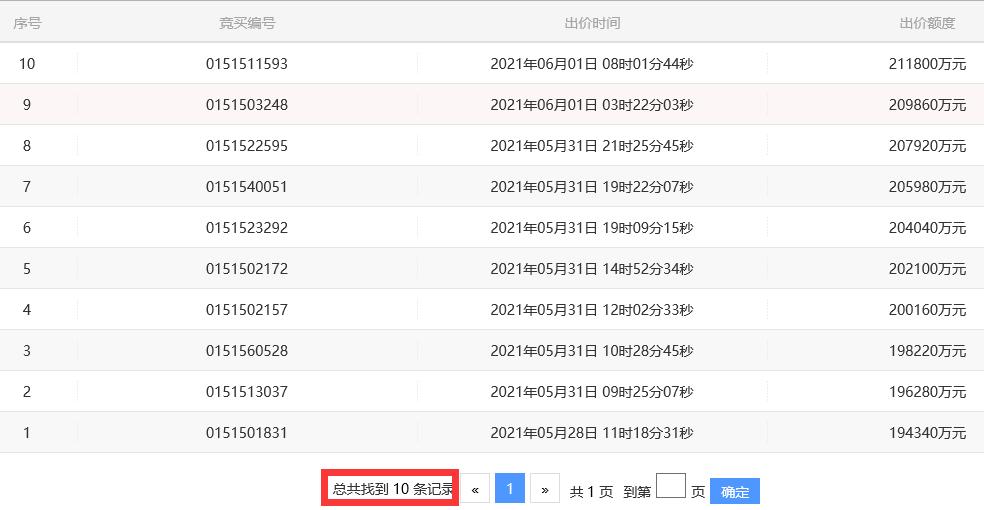Click serial number 10 cell
The width and height of the screenshot is (984, 510).
click(x=27, y=63)
